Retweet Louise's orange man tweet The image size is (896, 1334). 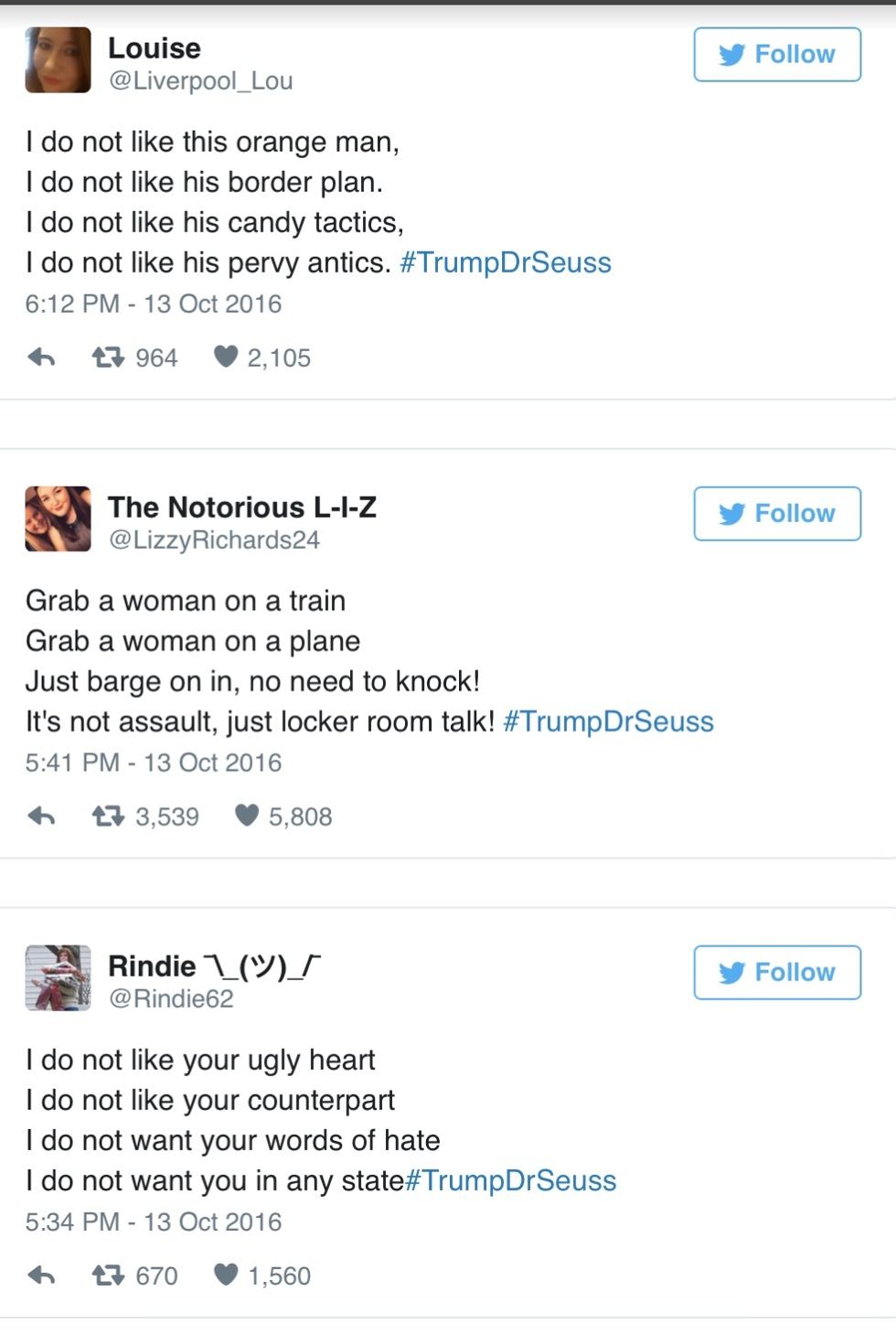tap(108, 357)
